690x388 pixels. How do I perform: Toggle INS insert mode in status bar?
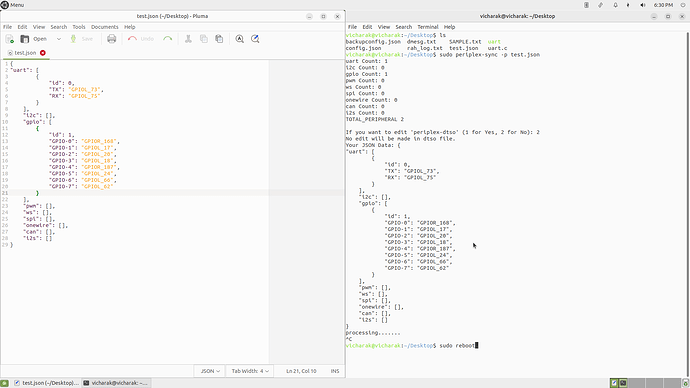pos(335,371)
